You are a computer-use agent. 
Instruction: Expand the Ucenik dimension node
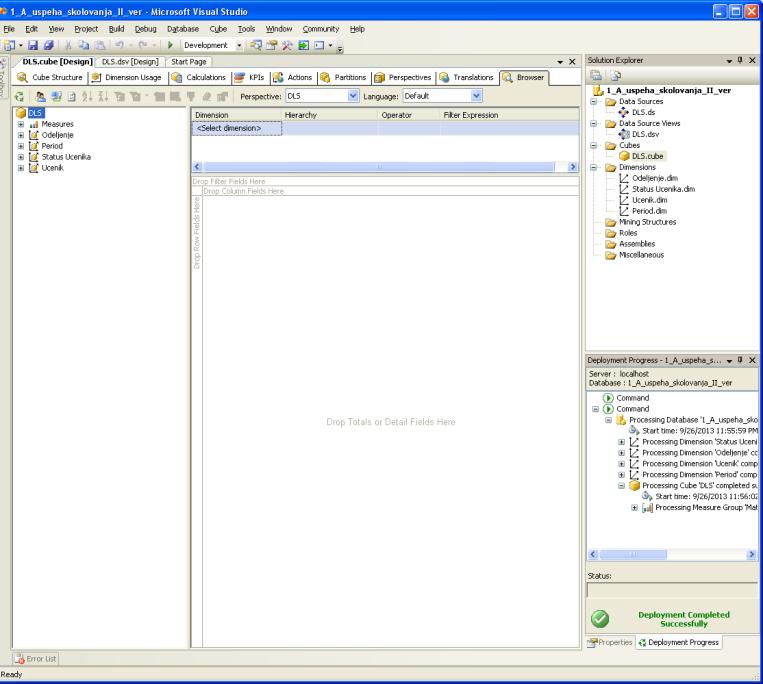21,168
